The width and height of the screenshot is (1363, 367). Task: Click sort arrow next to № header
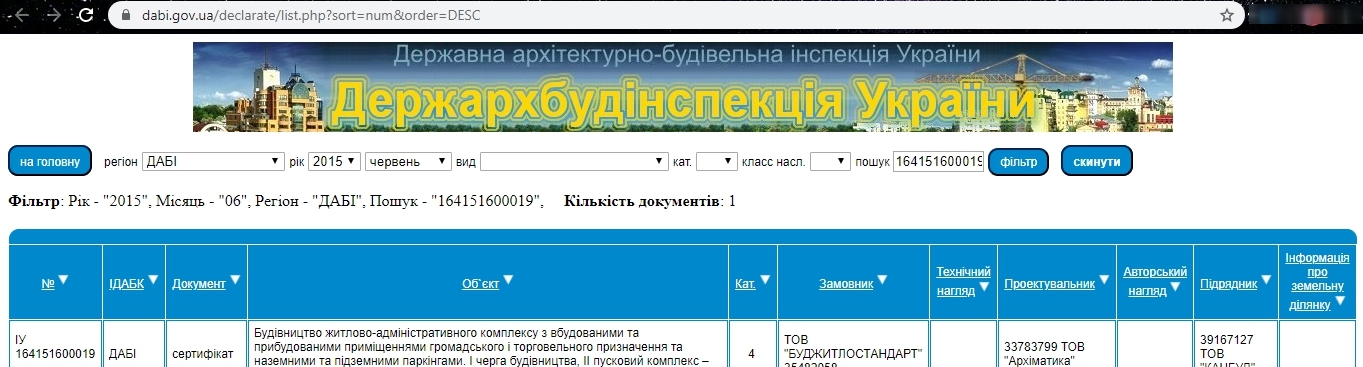point(63,281)
